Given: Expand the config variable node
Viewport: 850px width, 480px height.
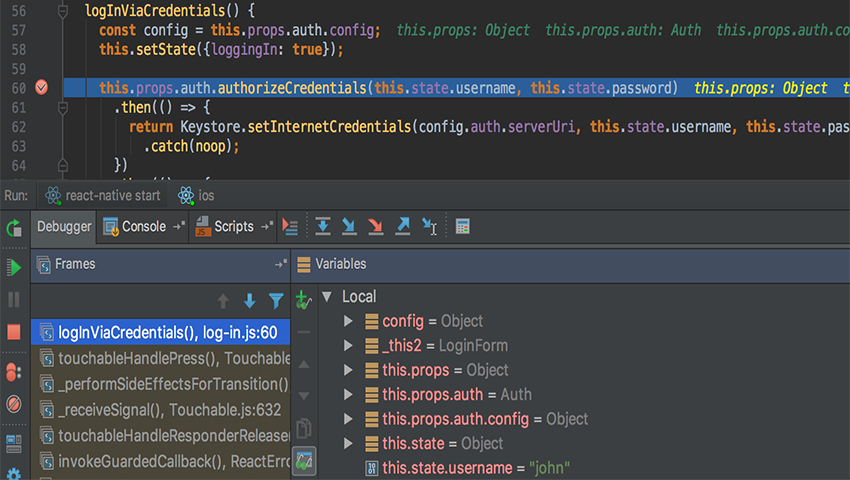Looking at the screenshot, I should pyautogui.click(x=348, y=321).
